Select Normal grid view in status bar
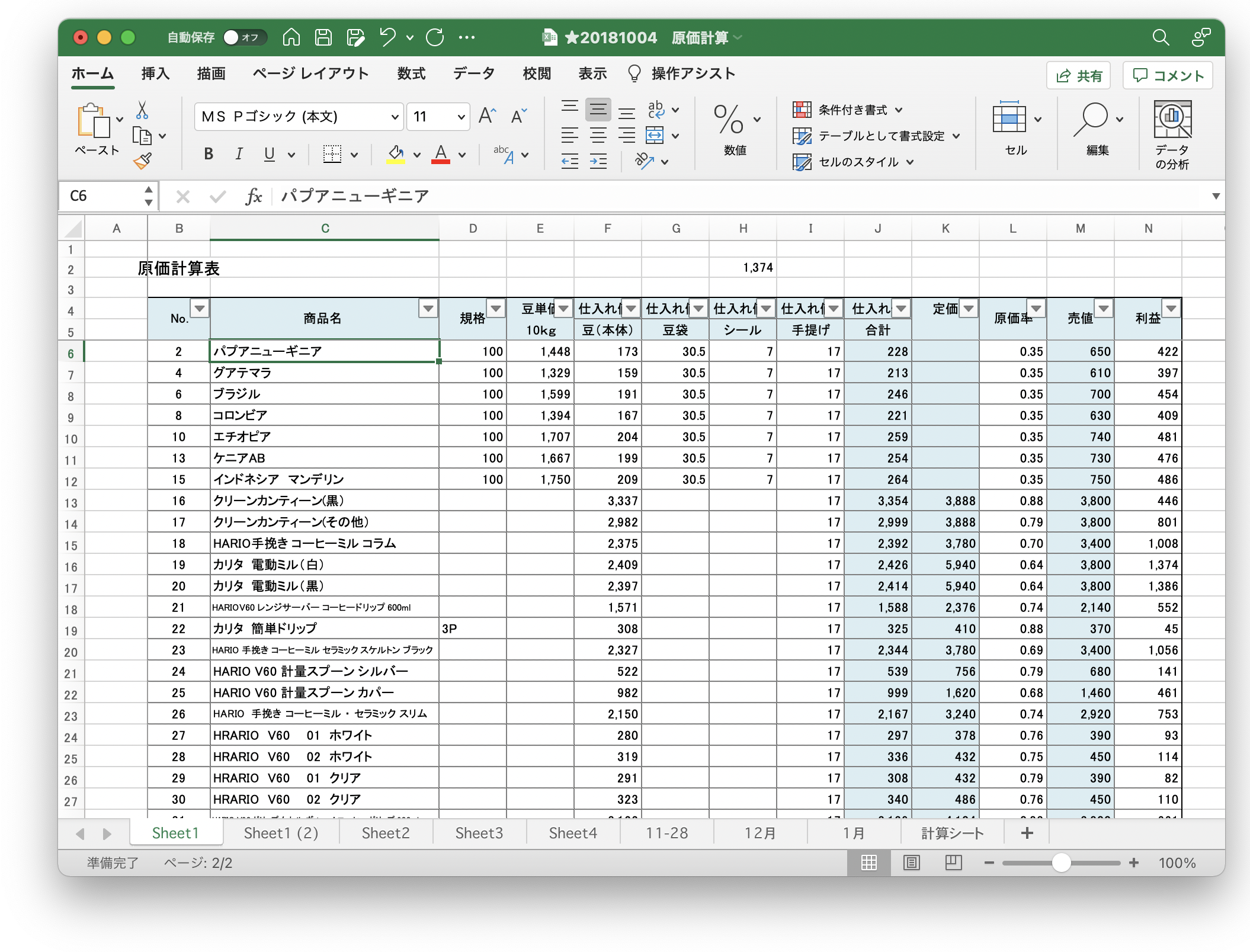1250x952 pixels. coord(869,863)
